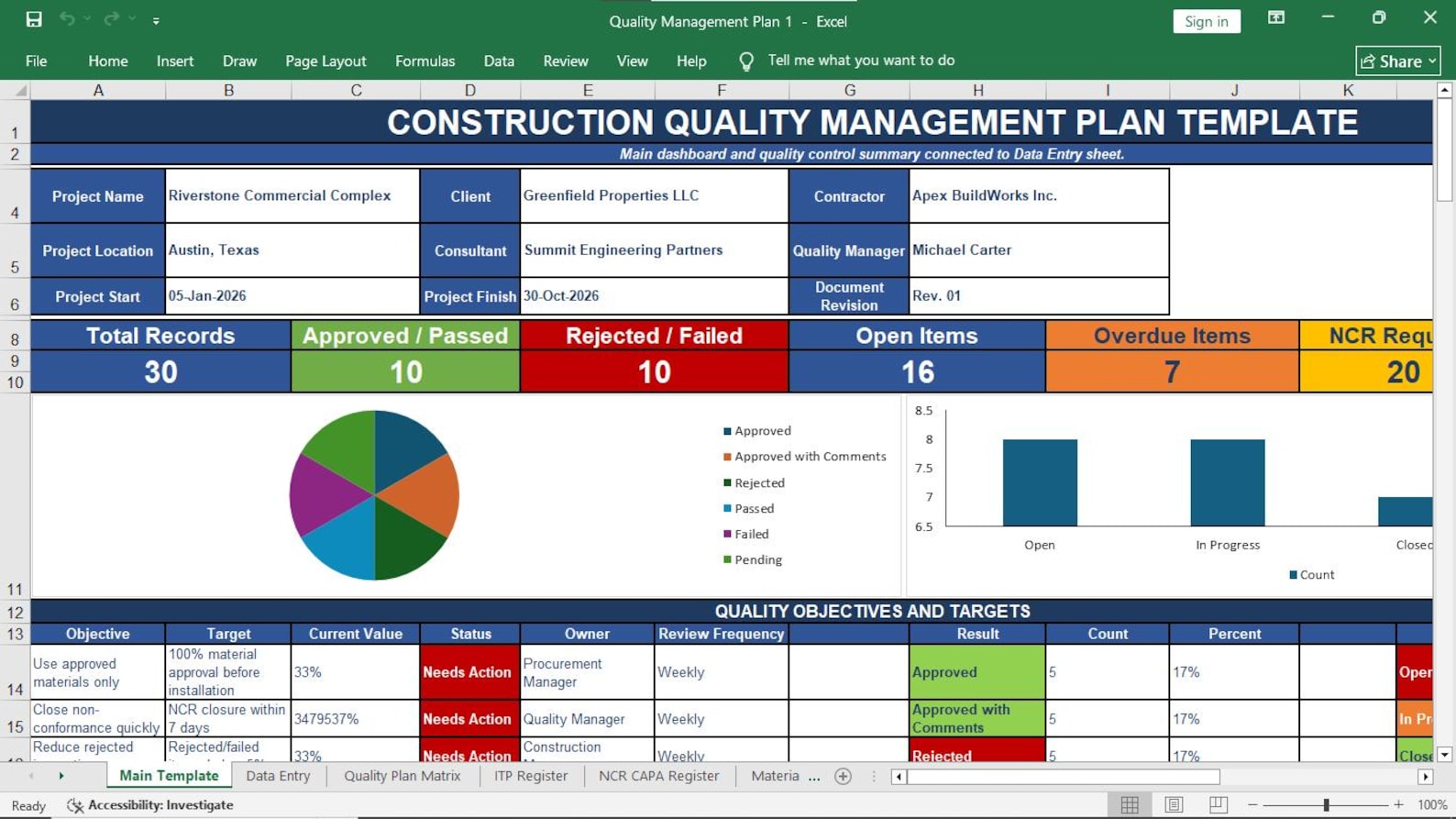Viewport: 1456px width, 819px height.
Task: Select the Summit Engineering Partners cell
Action: 654,249
